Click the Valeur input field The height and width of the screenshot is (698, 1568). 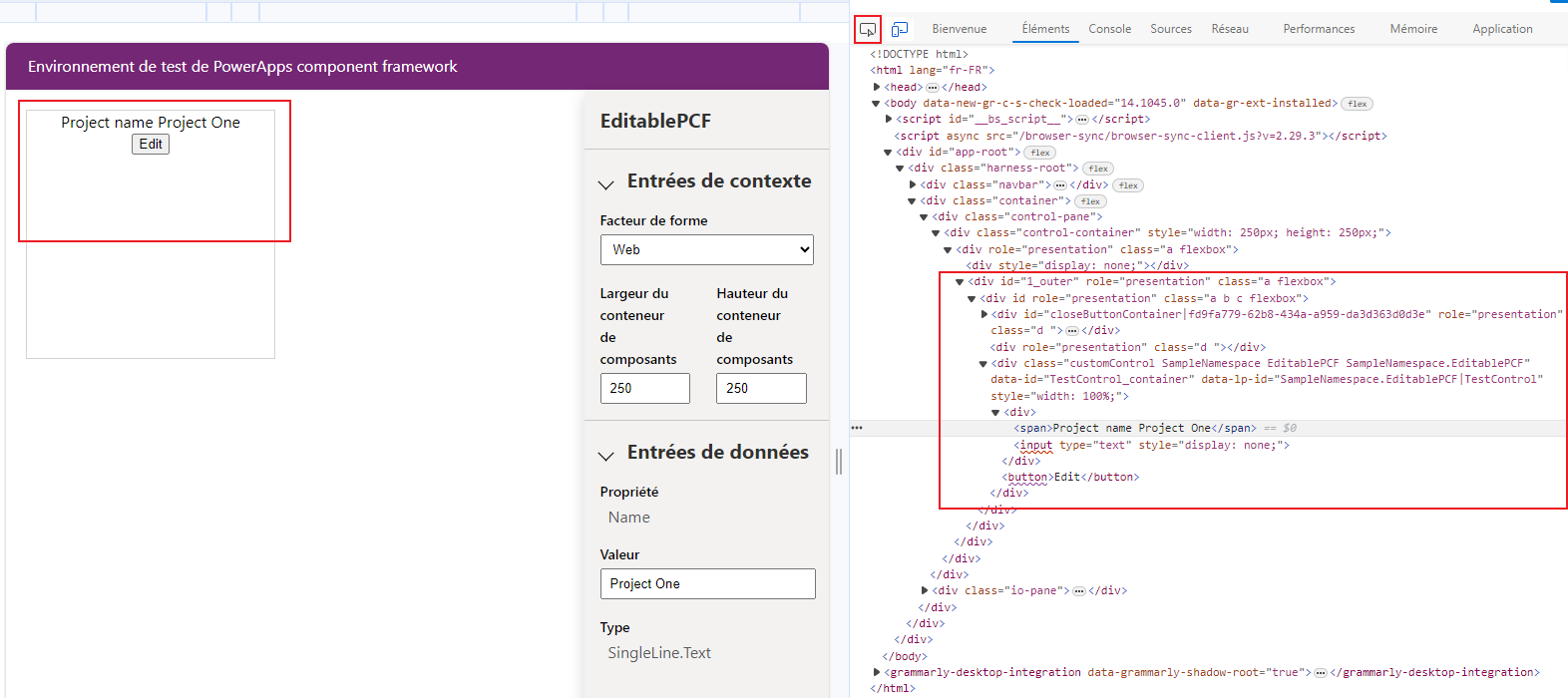point(707,583)
